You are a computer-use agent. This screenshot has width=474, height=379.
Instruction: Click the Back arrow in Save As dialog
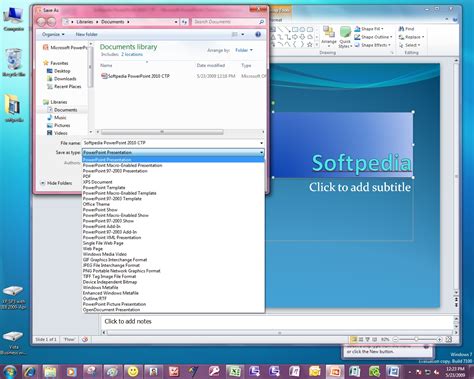41,22
